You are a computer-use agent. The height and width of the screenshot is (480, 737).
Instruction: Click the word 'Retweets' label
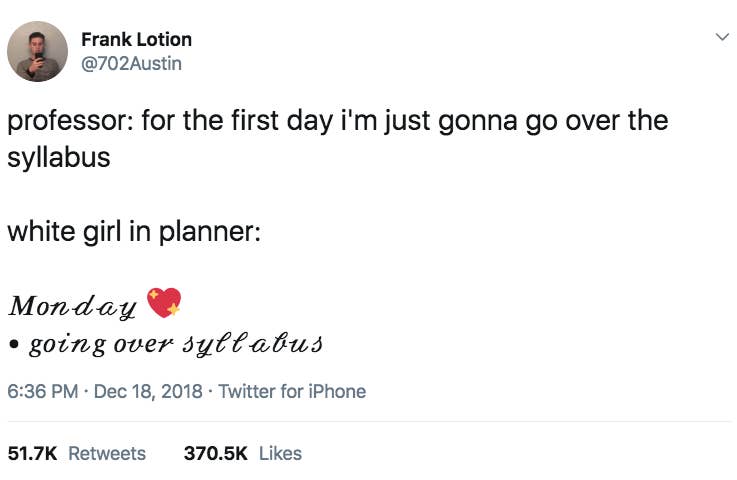[x=107, y=453]
